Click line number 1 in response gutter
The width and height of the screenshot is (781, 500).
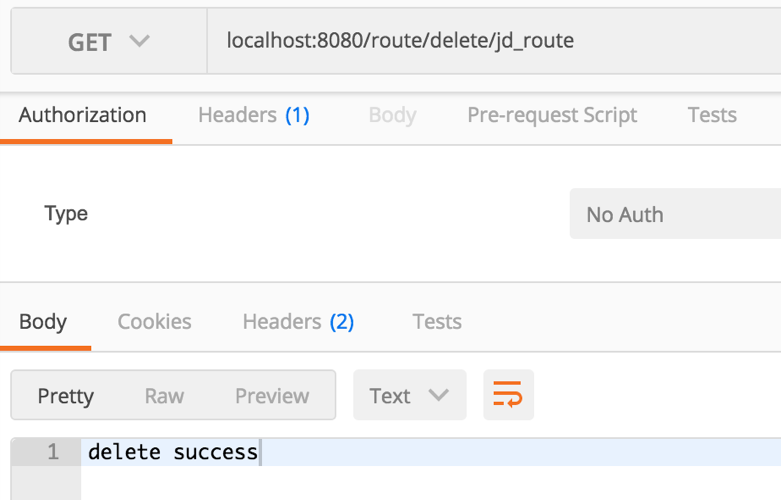coord(53,452)
